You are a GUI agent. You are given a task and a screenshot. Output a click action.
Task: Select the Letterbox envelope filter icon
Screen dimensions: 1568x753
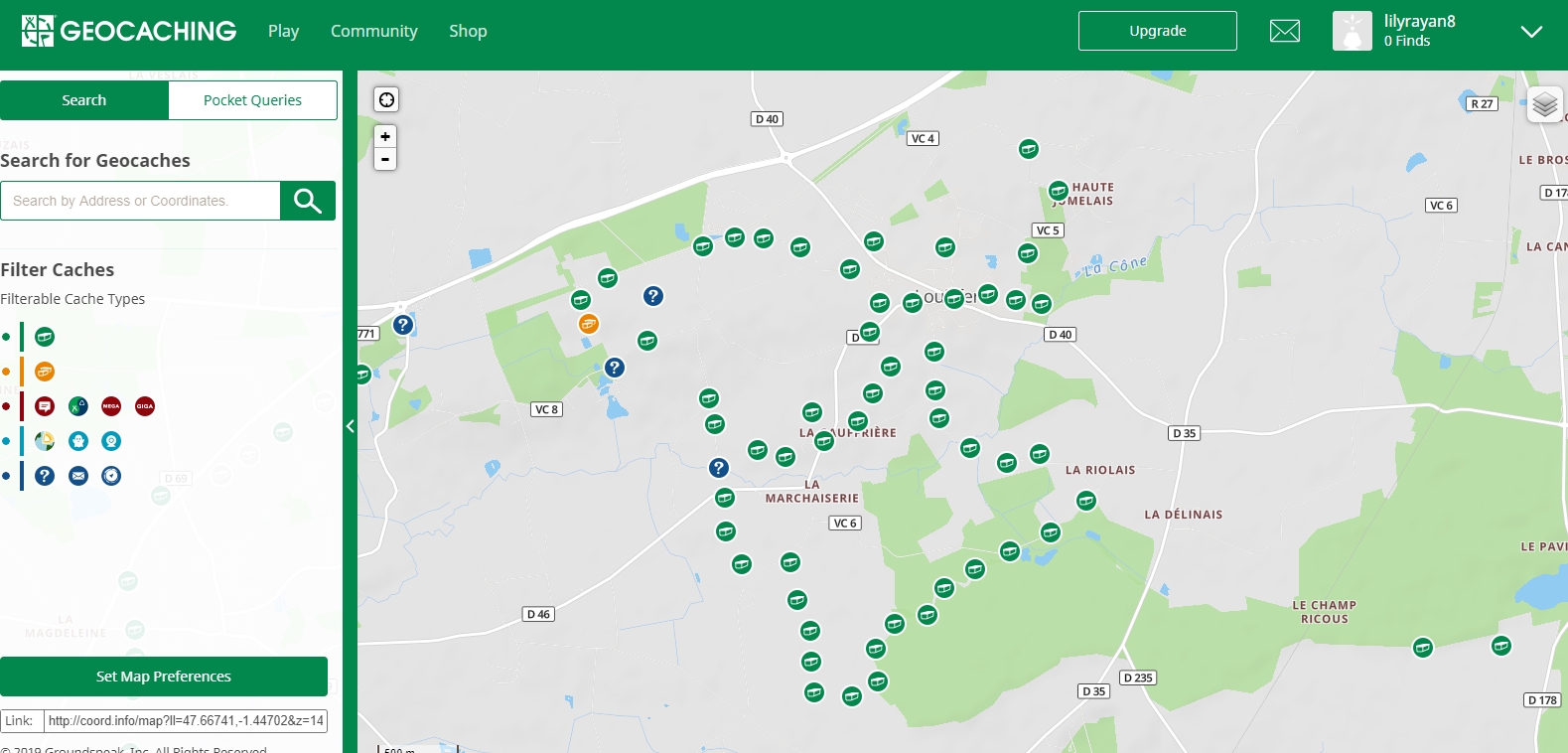click(x=78, y=476)
